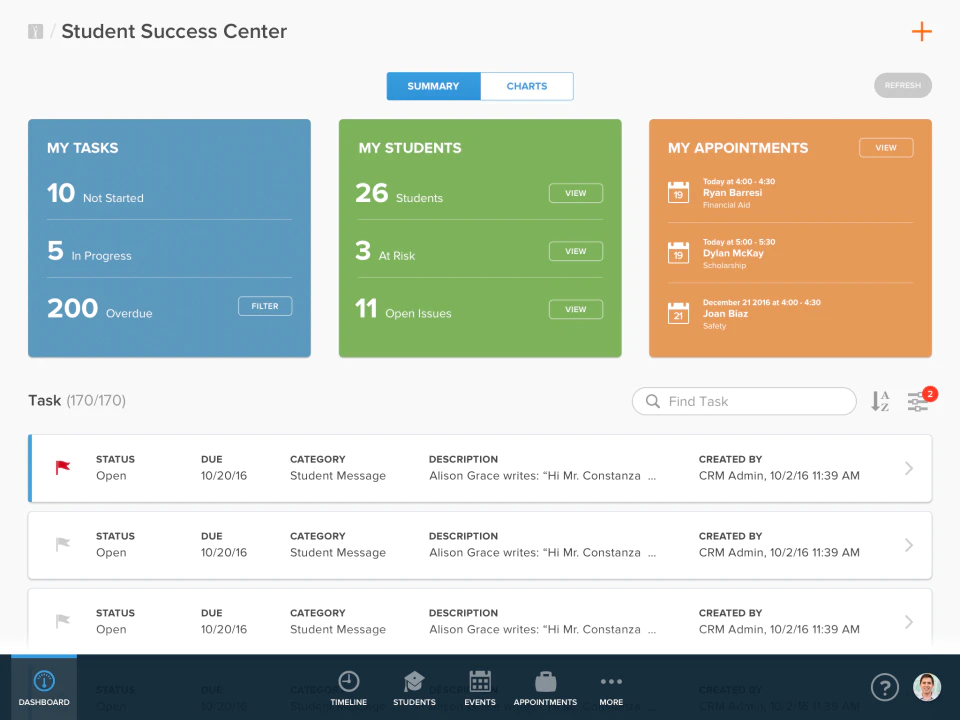Select the Summary tab
The width and height of the screenshot is (960, 720).
pos(433,86)
